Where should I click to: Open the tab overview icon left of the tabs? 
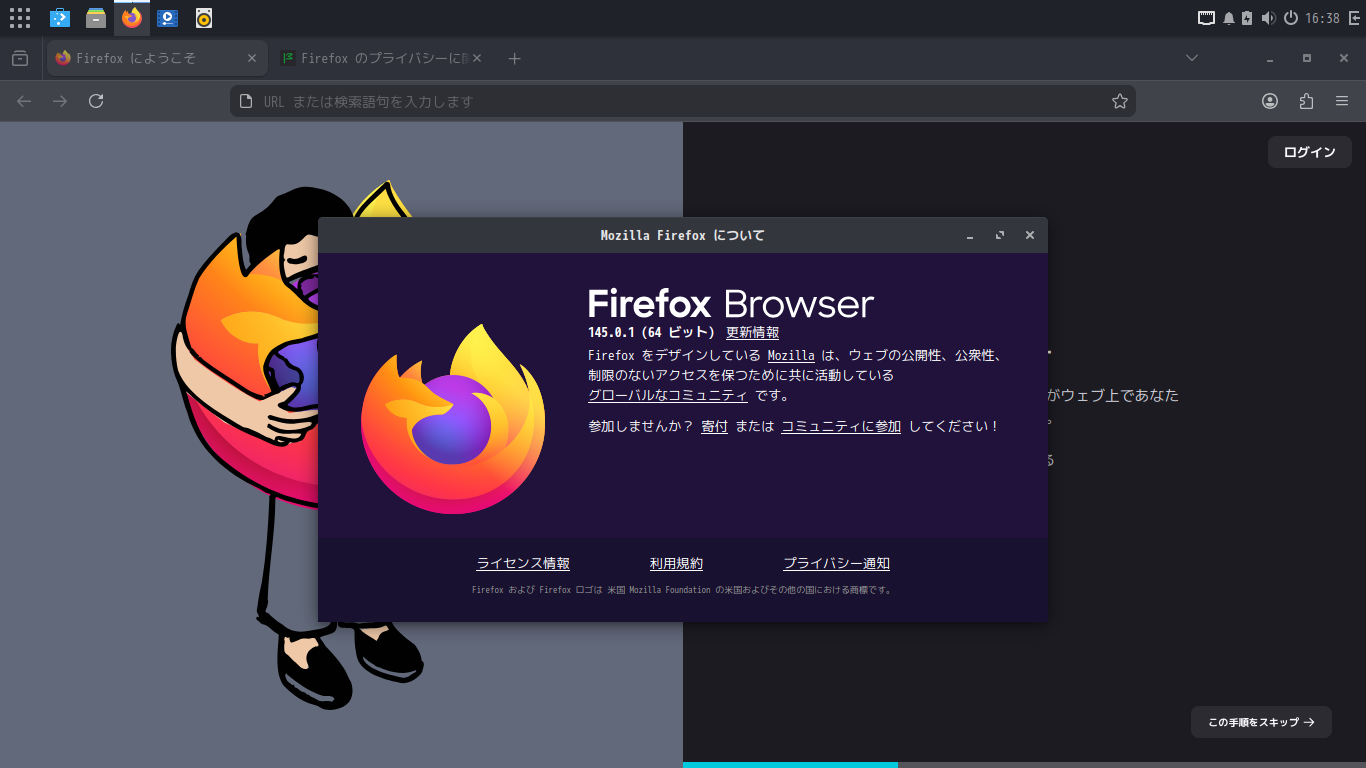click(x=20, y=59)
